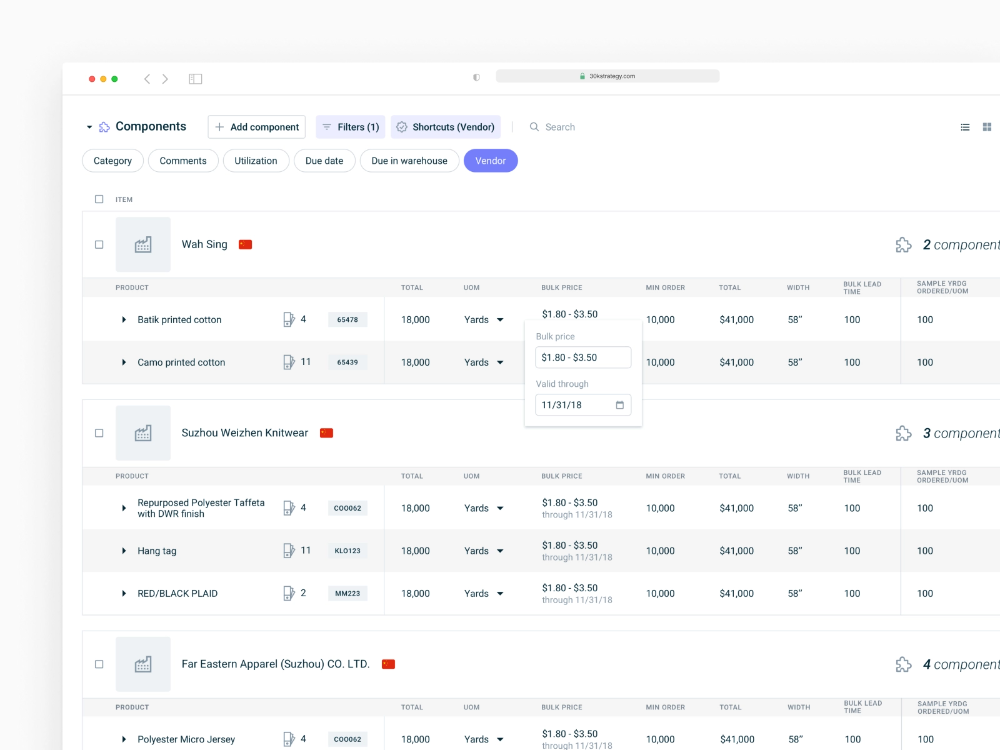
Task: Open the Filters (1) button
Action: pos(350,127)
